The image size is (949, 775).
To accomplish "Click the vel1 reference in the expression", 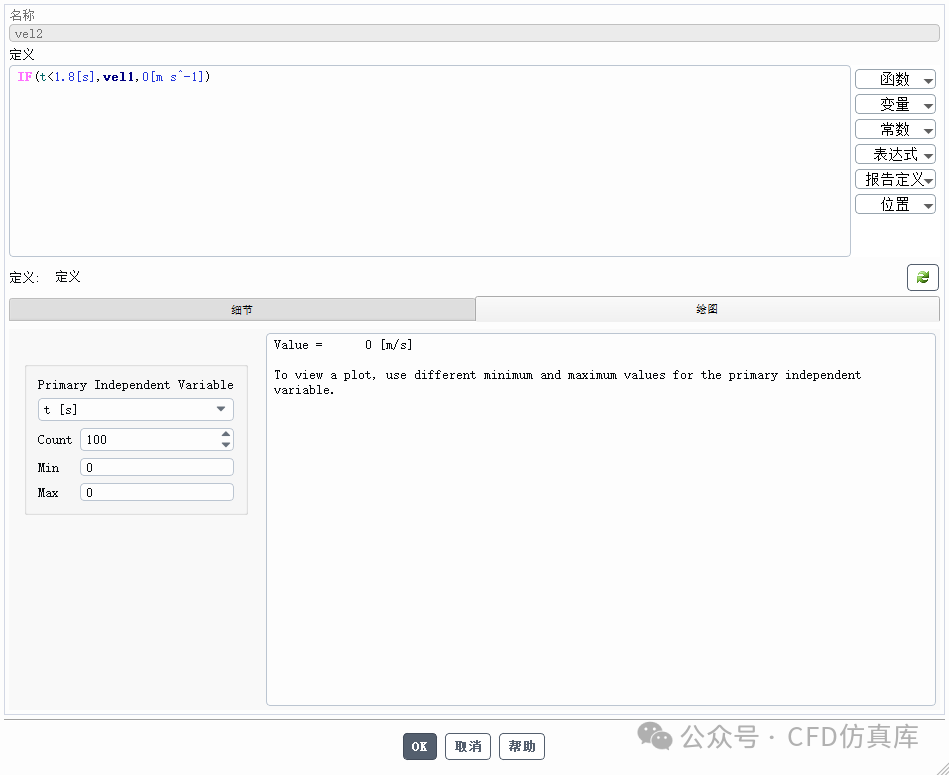I will pos(119,77).
